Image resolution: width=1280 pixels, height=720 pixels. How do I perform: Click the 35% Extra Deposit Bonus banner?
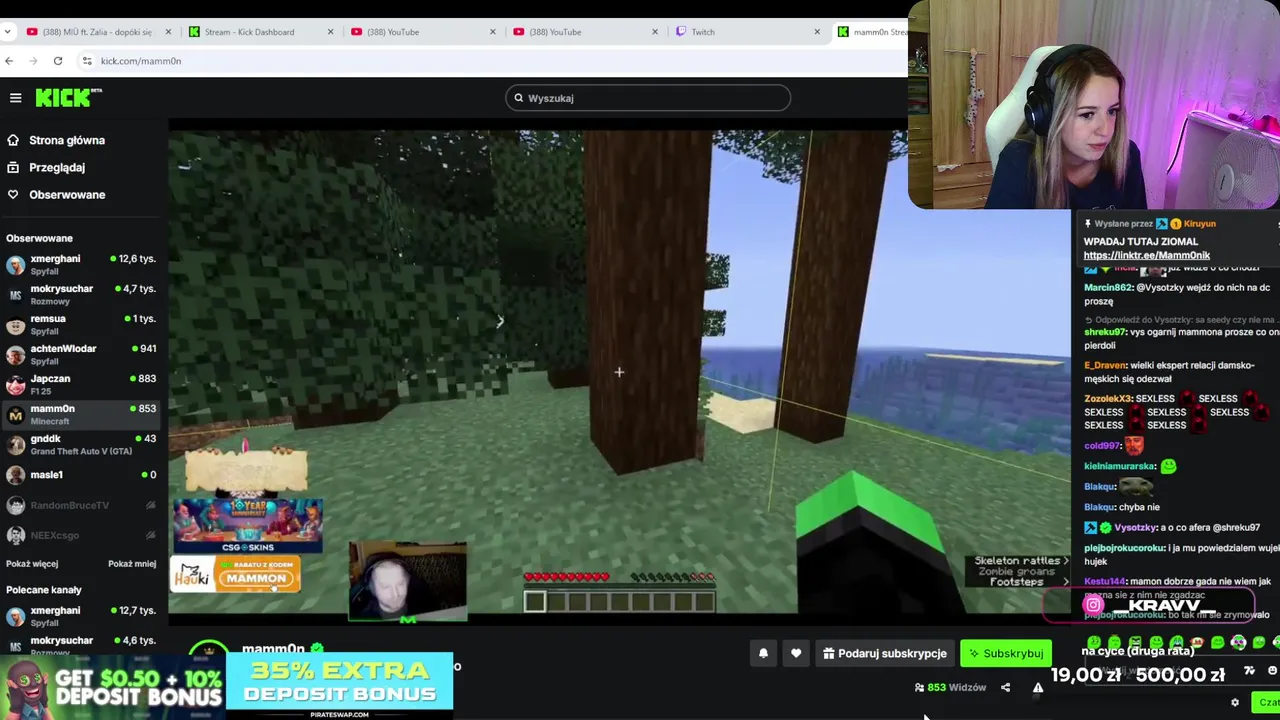click(340, 682)
